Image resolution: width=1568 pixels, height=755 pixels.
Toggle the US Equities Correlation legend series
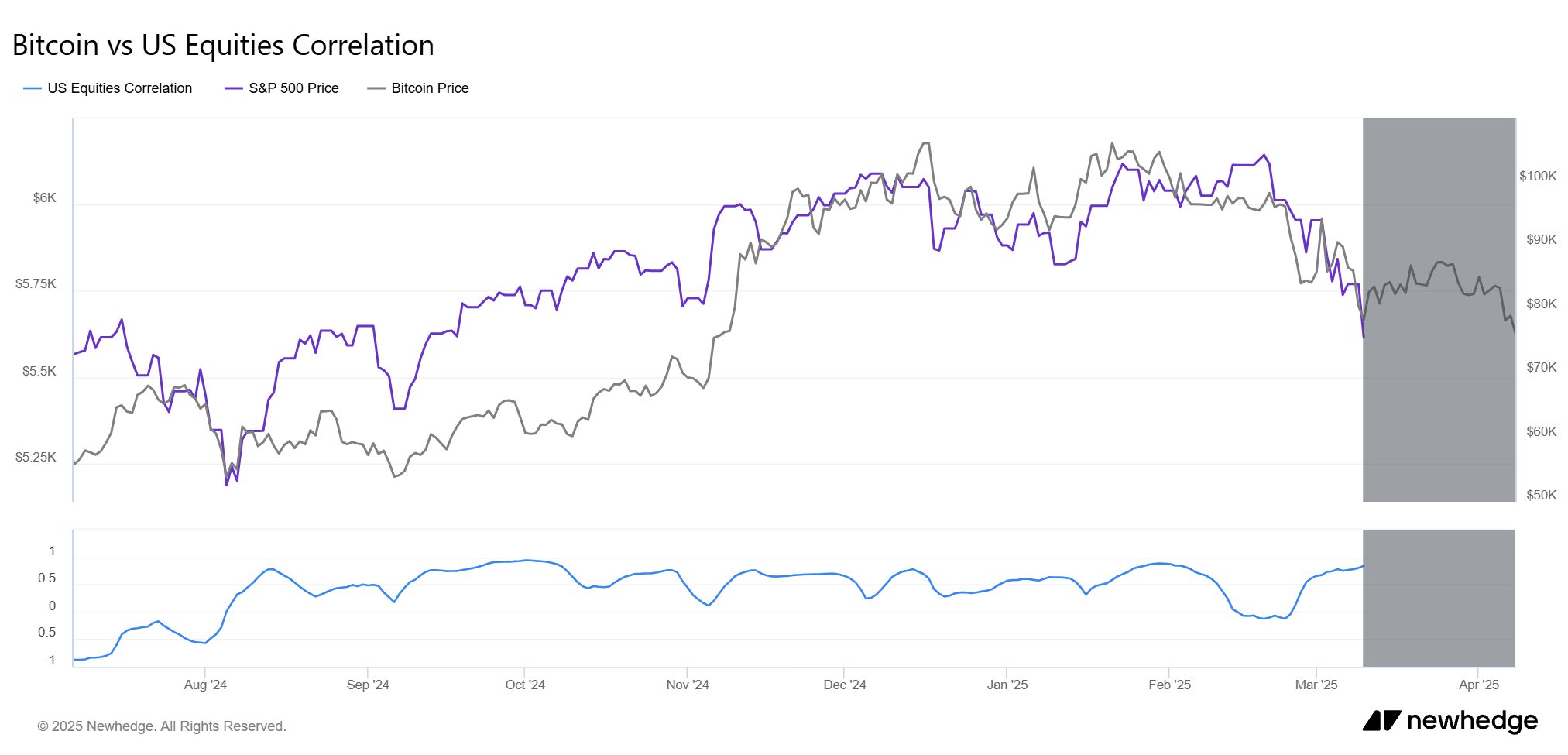pyautogui.click(x=119, y=88)
